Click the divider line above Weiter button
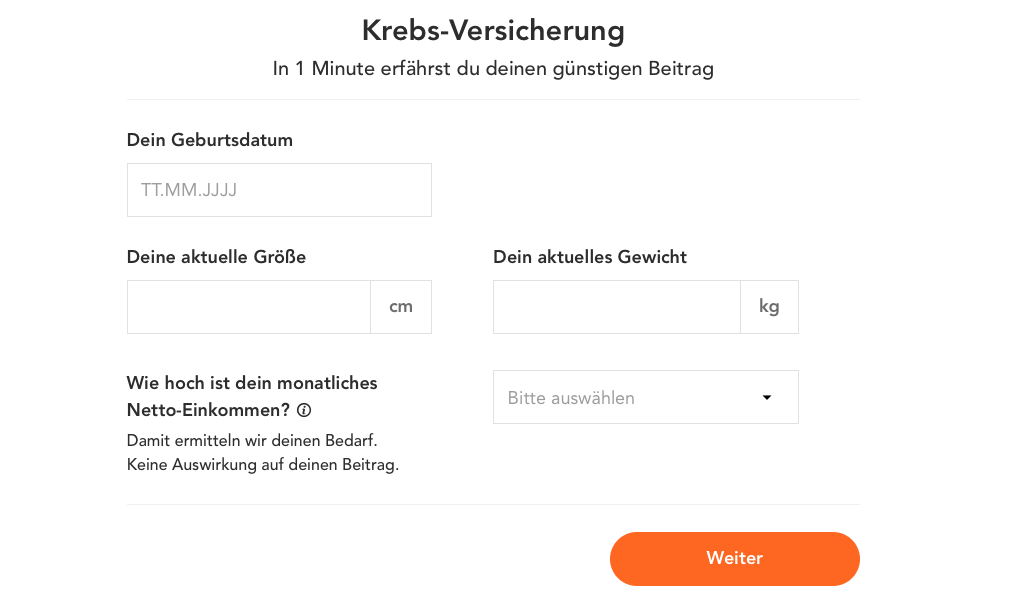 pos(493,505)
